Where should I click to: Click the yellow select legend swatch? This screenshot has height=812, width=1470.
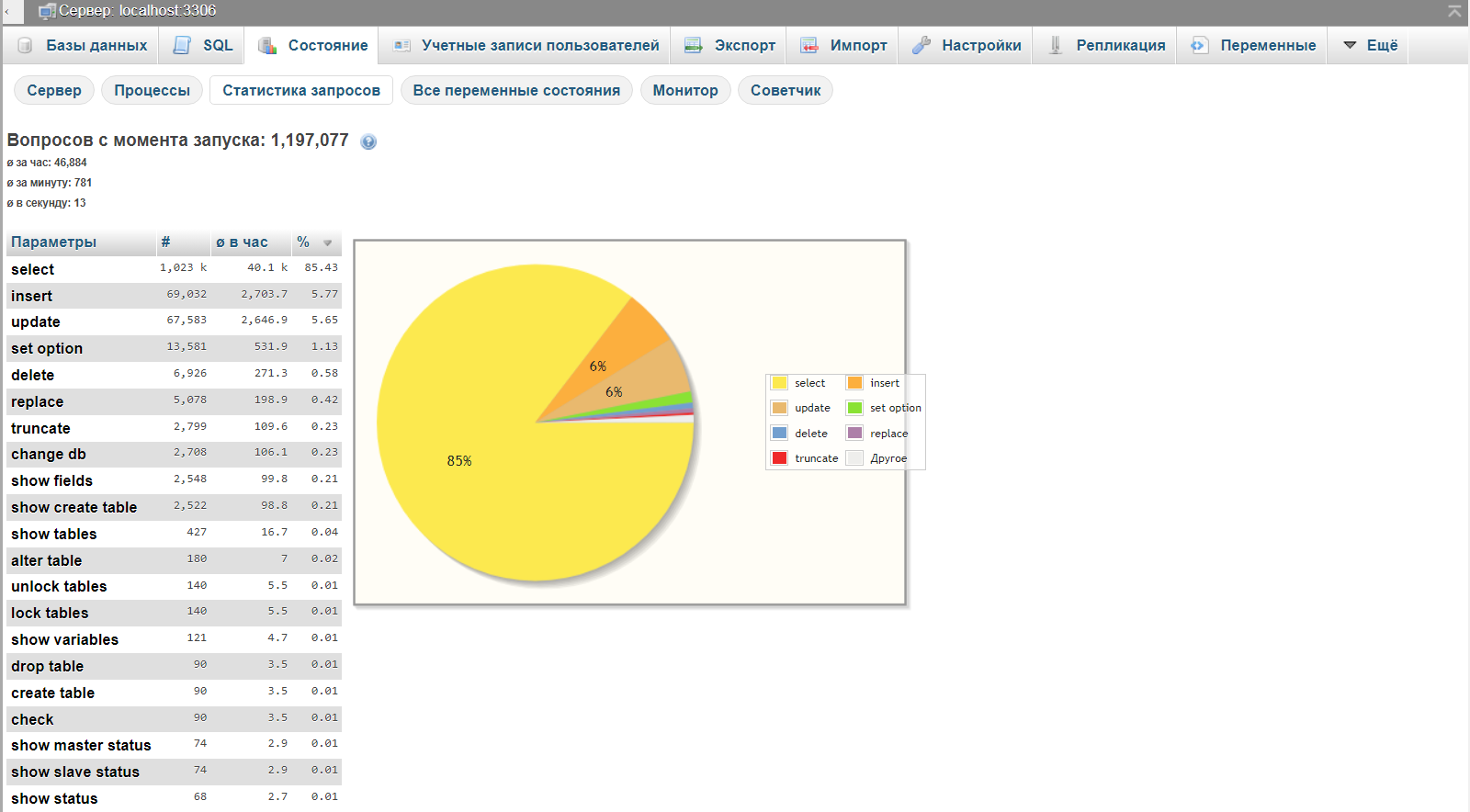point(780,383)
